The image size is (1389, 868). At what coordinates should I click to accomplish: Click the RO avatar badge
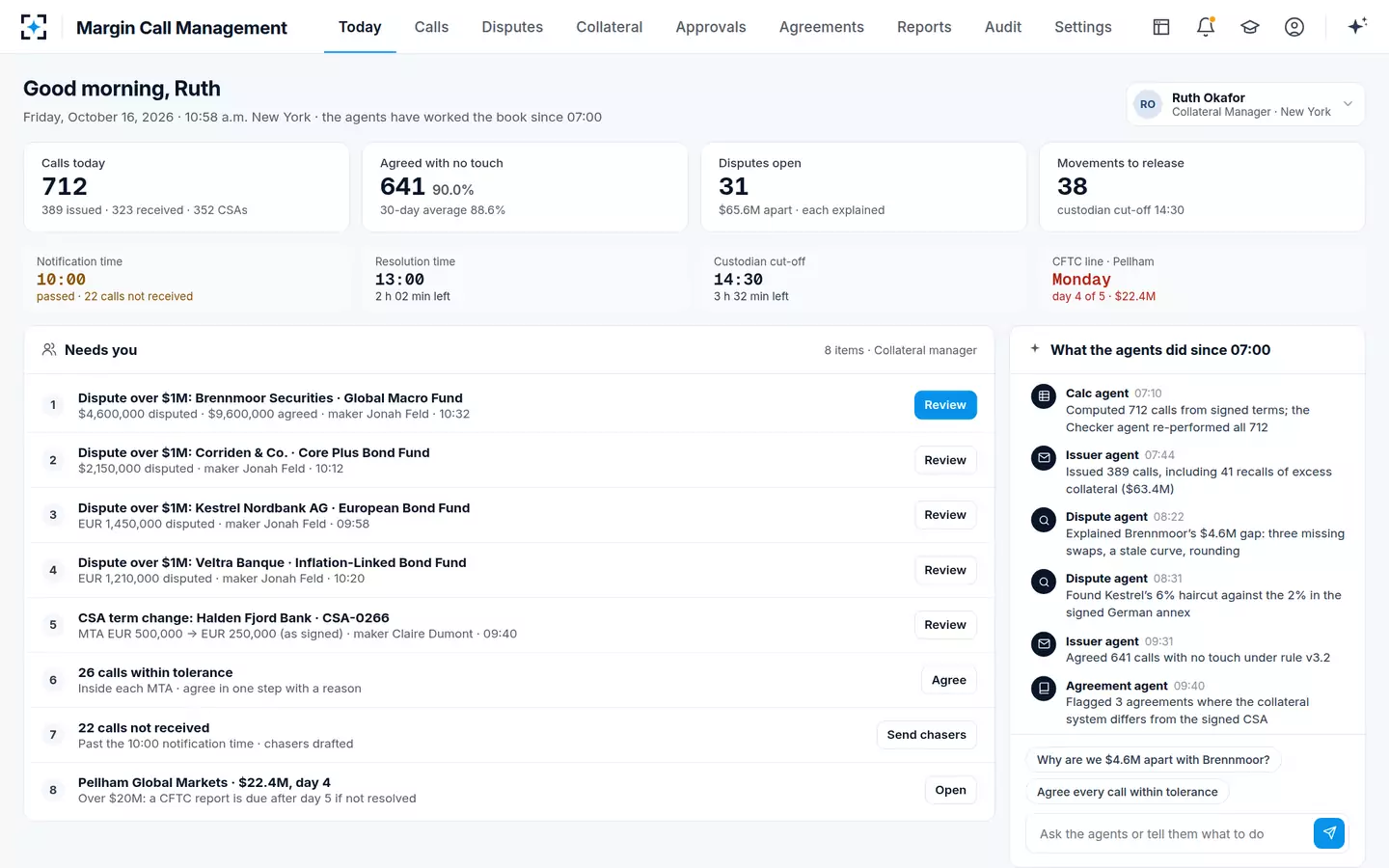1148,104
